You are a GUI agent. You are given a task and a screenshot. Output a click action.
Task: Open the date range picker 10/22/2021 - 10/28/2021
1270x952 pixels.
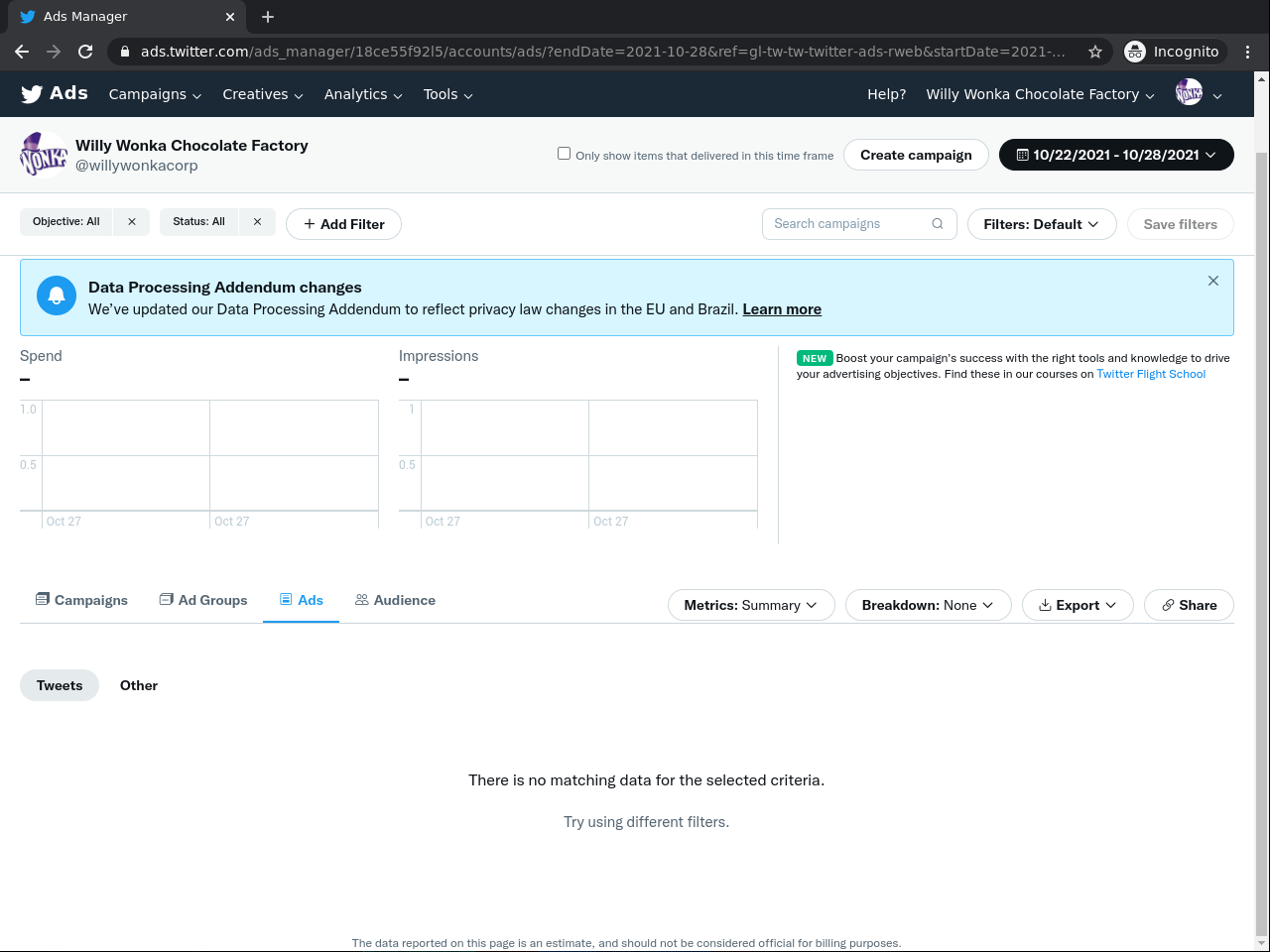click(1116, 155)
